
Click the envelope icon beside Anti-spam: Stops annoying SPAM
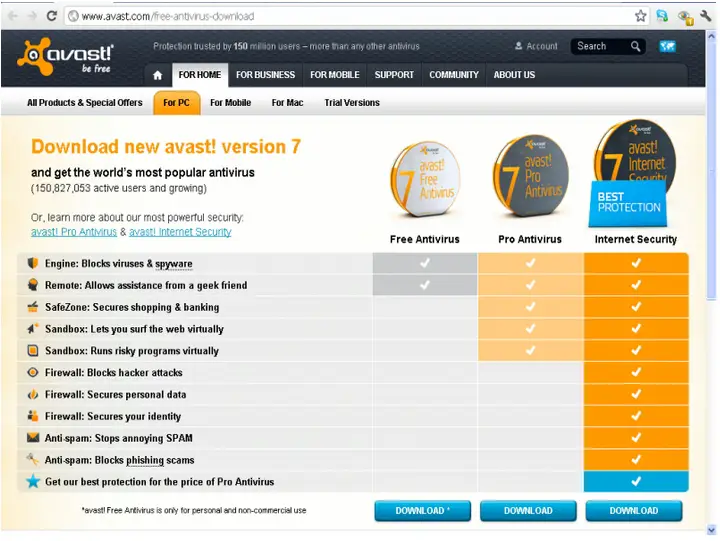point(33,438)
